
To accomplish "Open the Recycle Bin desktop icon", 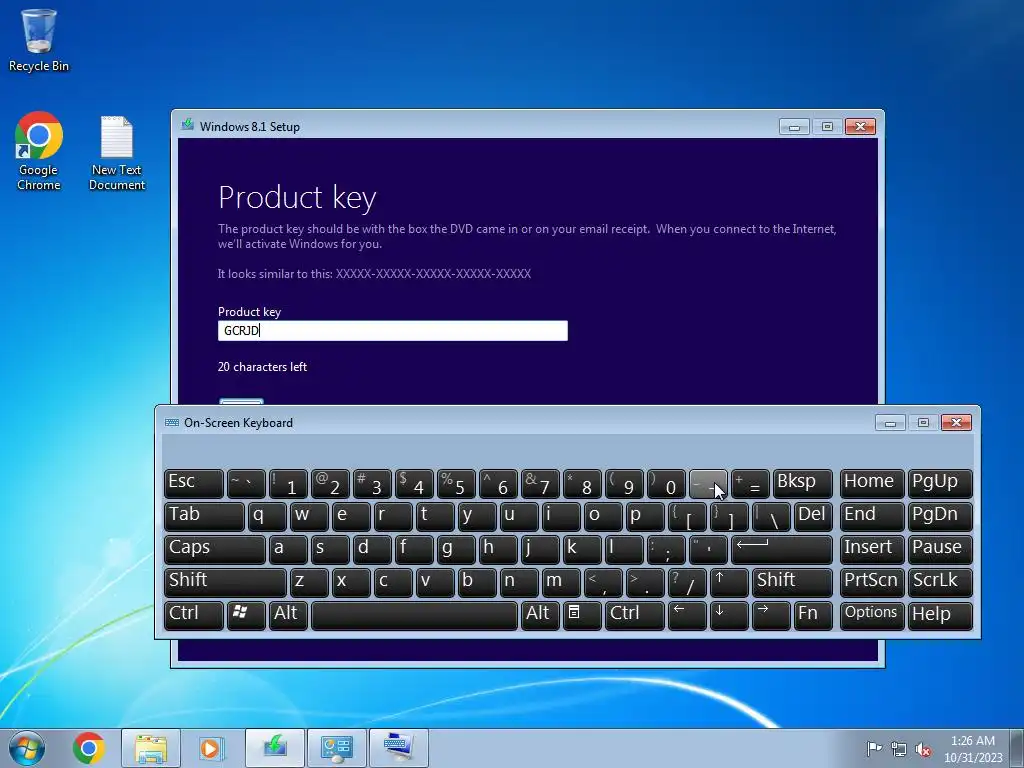I will [39, 39].
